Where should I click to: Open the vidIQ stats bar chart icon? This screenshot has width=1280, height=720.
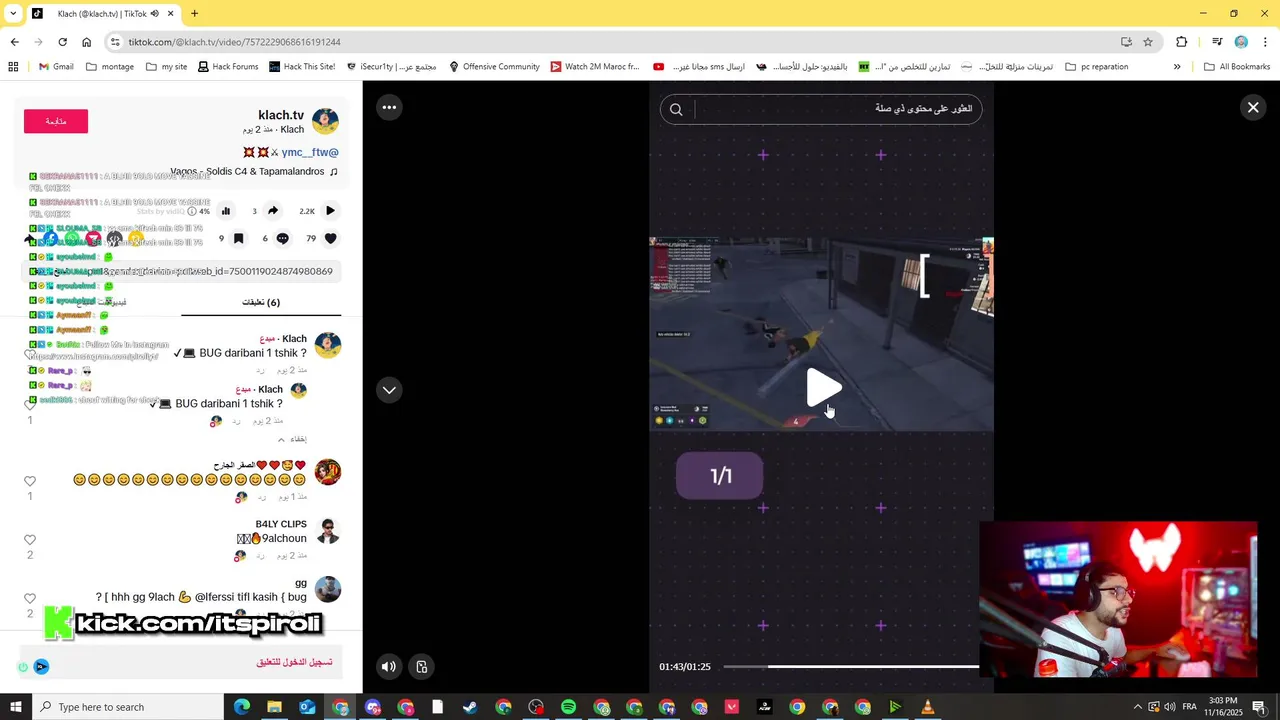pos(226,211)
